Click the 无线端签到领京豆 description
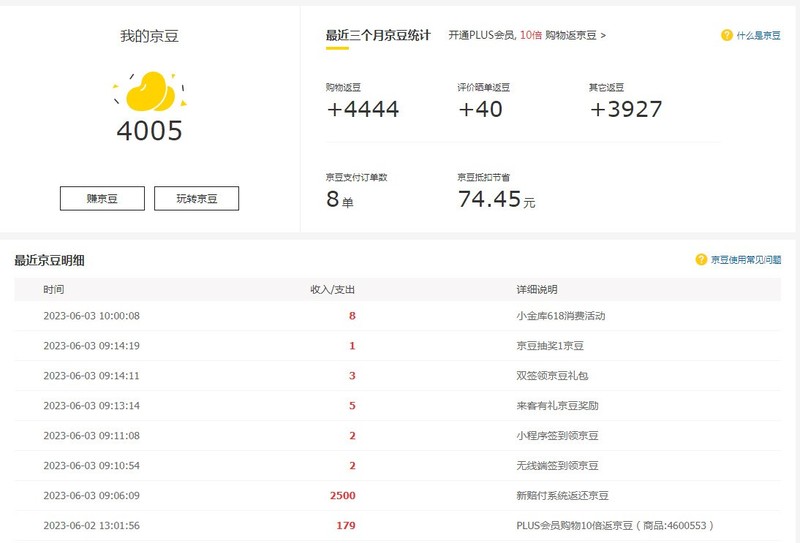Image resolution: width=800 pixels, height=543 pixels. (557, 466)
